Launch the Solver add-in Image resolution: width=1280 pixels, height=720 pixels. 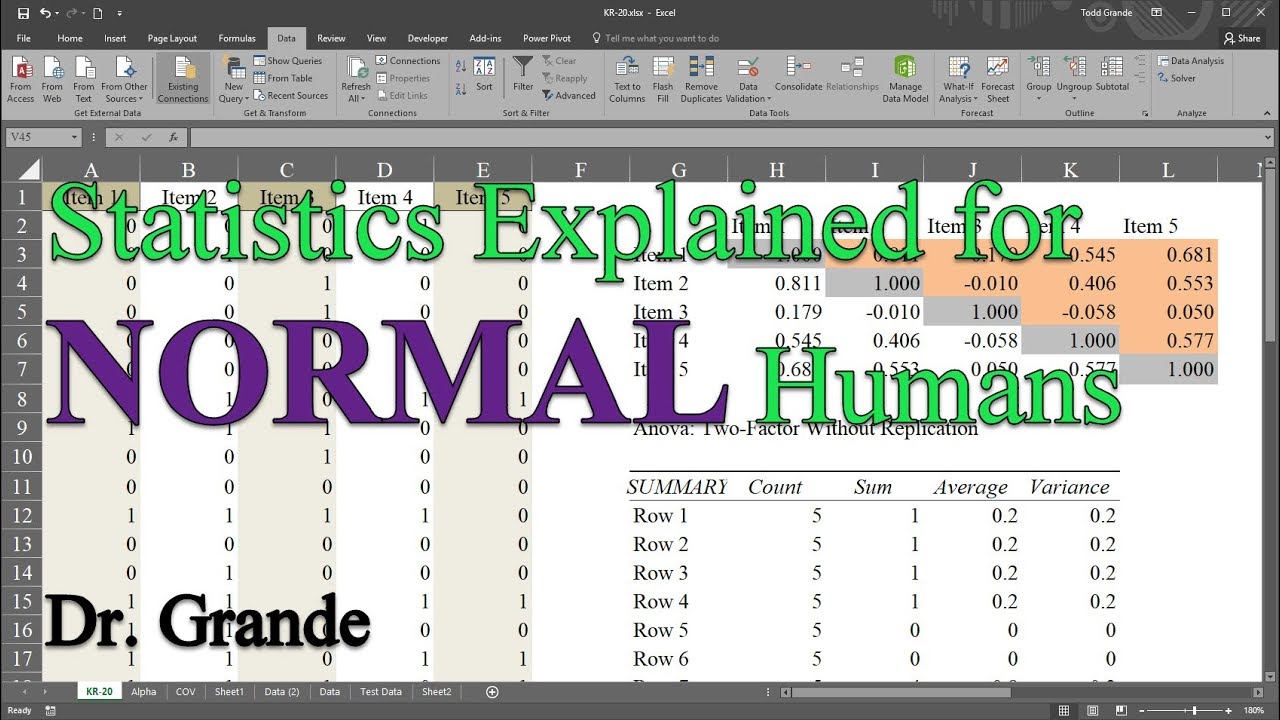(x=1176, y=78)
